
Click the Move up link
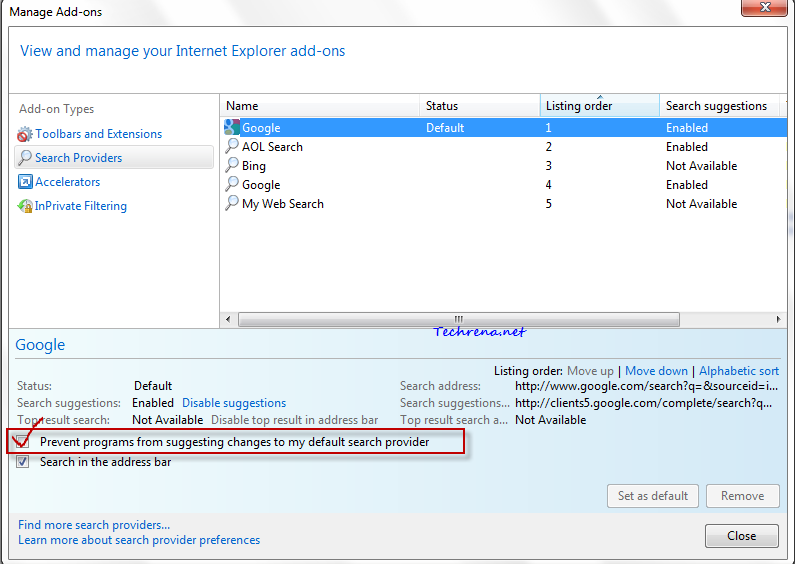coord(590,371)
